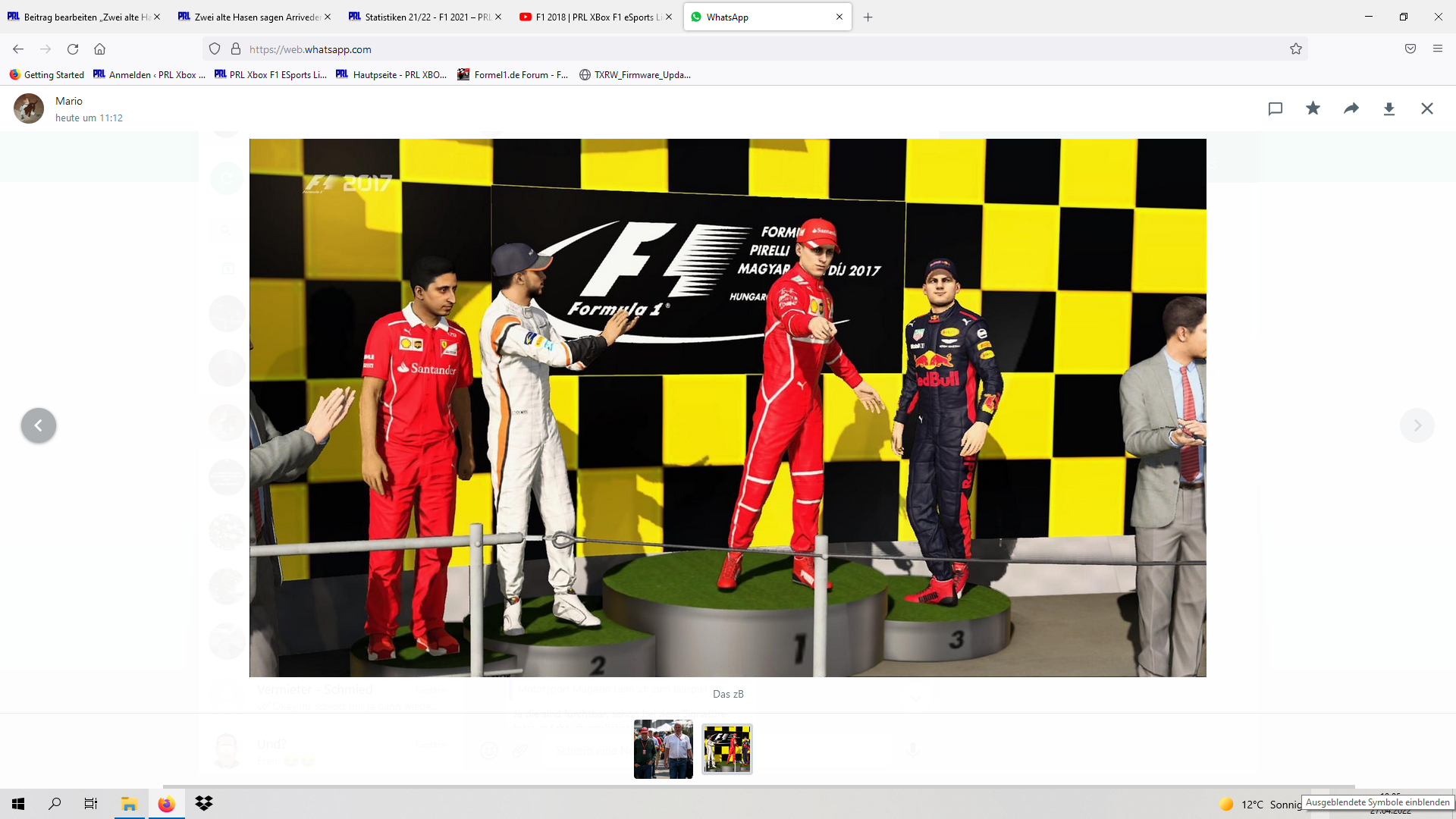Focus the web.whatsapp.com address bar

(x=755, y=49)
